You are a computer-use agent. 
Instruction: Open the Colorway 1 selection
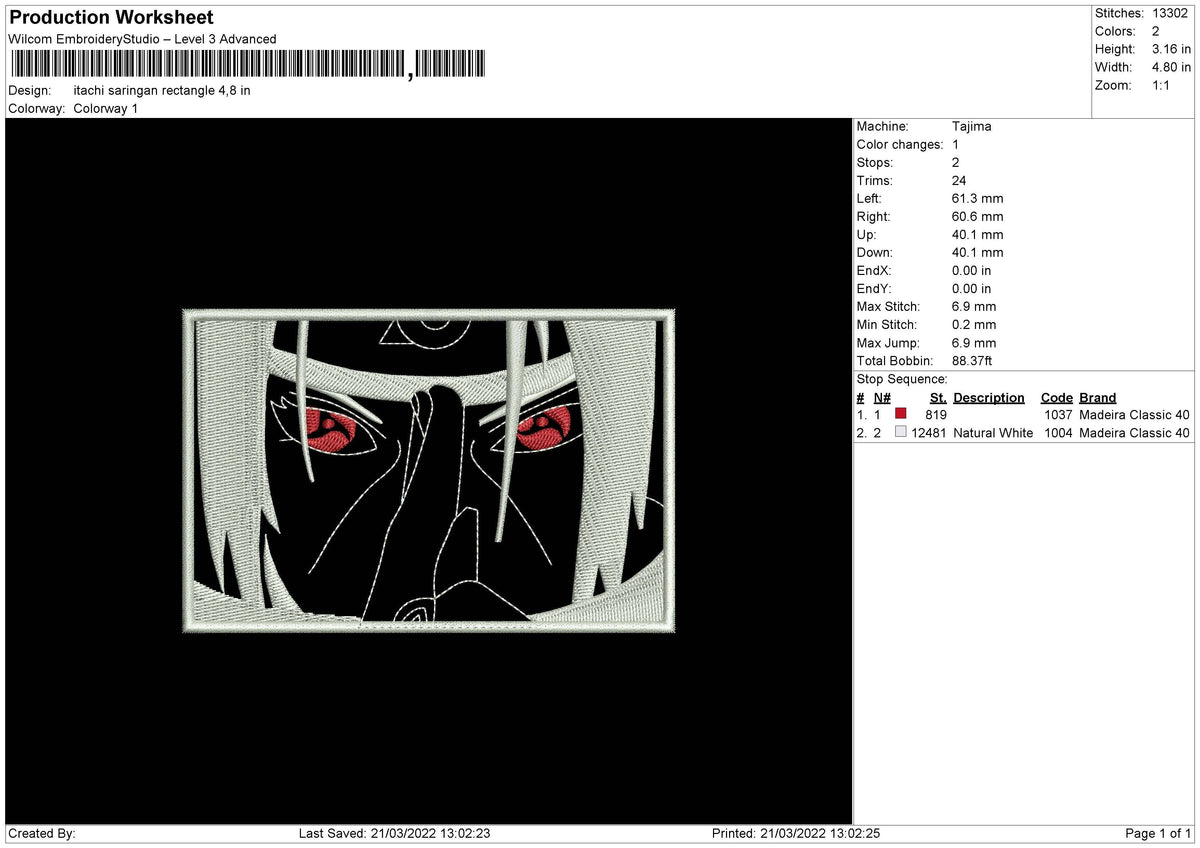tap(105, 108)
